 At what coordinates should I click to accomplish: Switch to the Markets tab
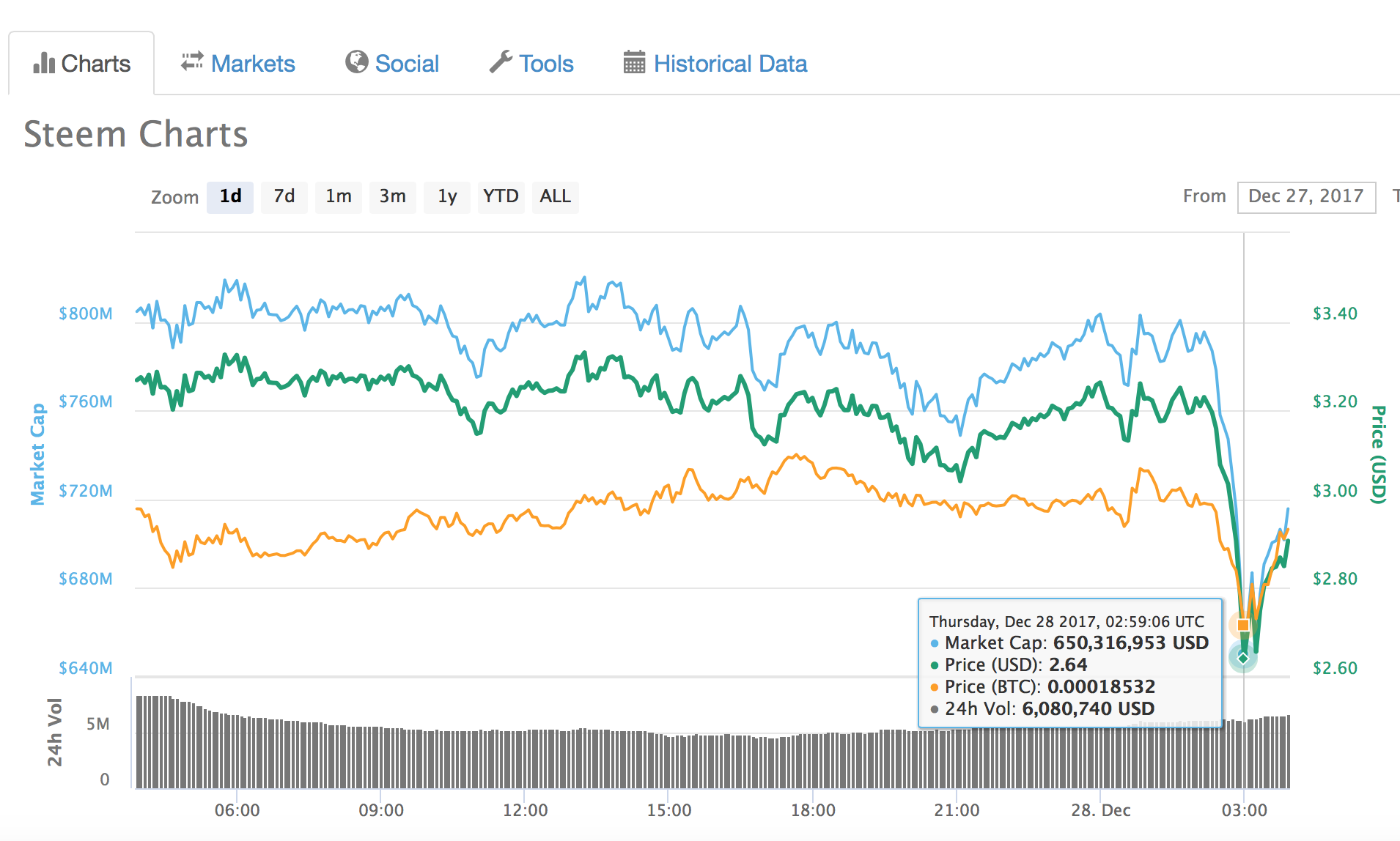[238, 64]
